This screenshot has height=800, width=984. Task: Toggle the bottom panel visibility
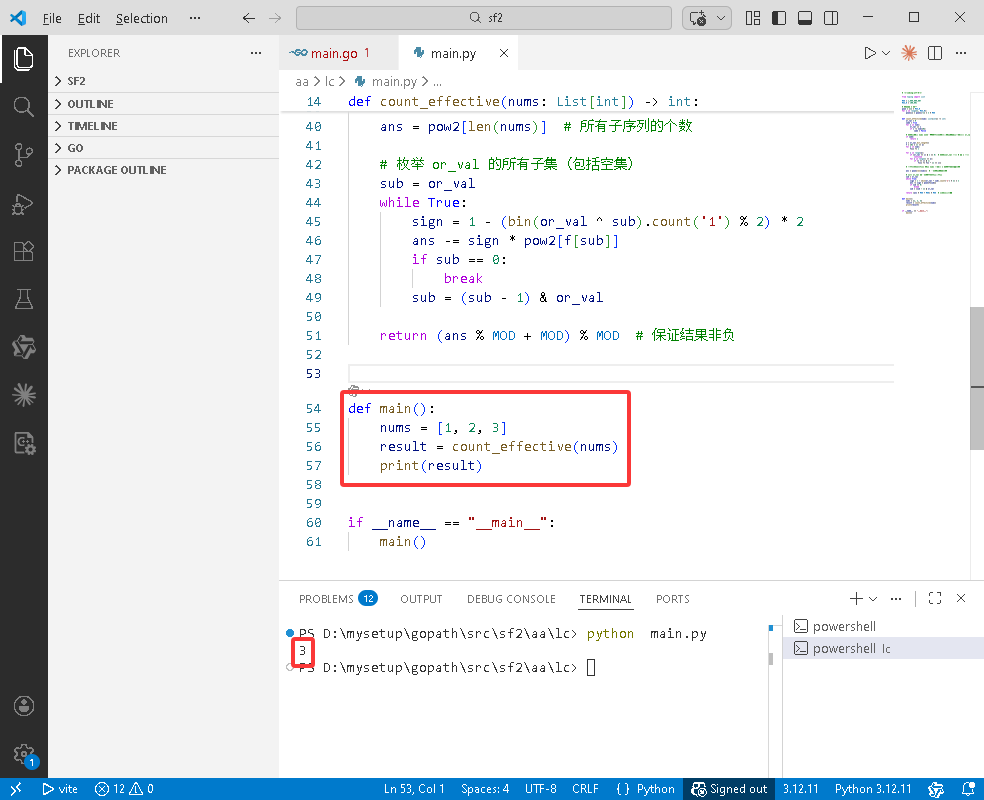click(x=805, y=18)
